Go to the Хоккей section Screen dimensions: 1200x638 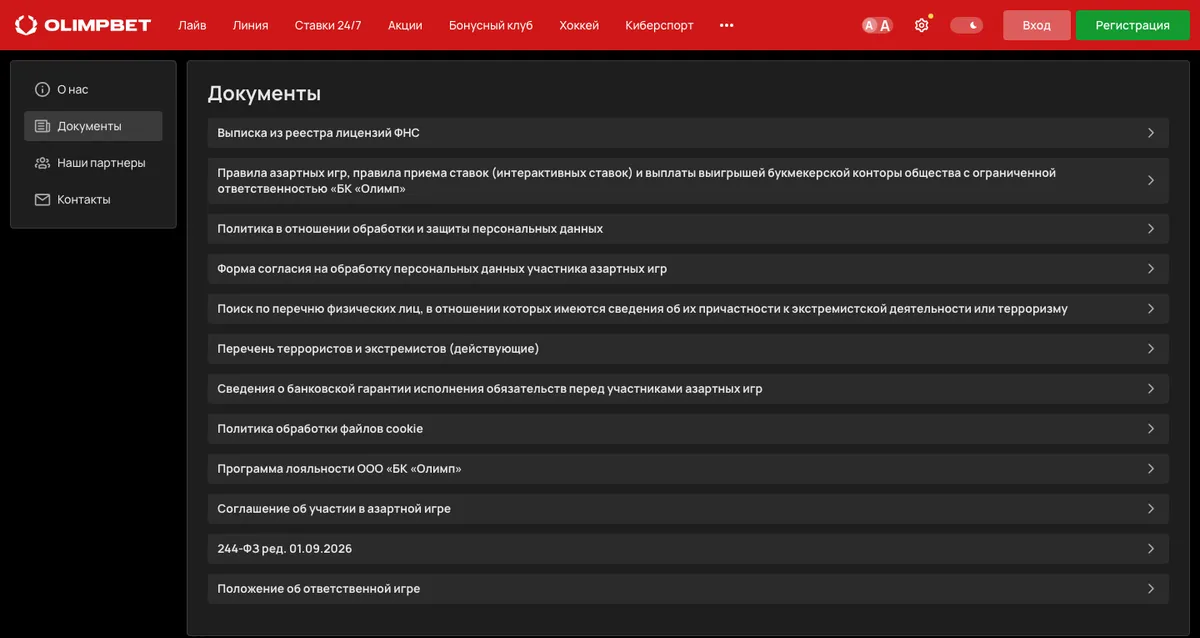(579, 25)
